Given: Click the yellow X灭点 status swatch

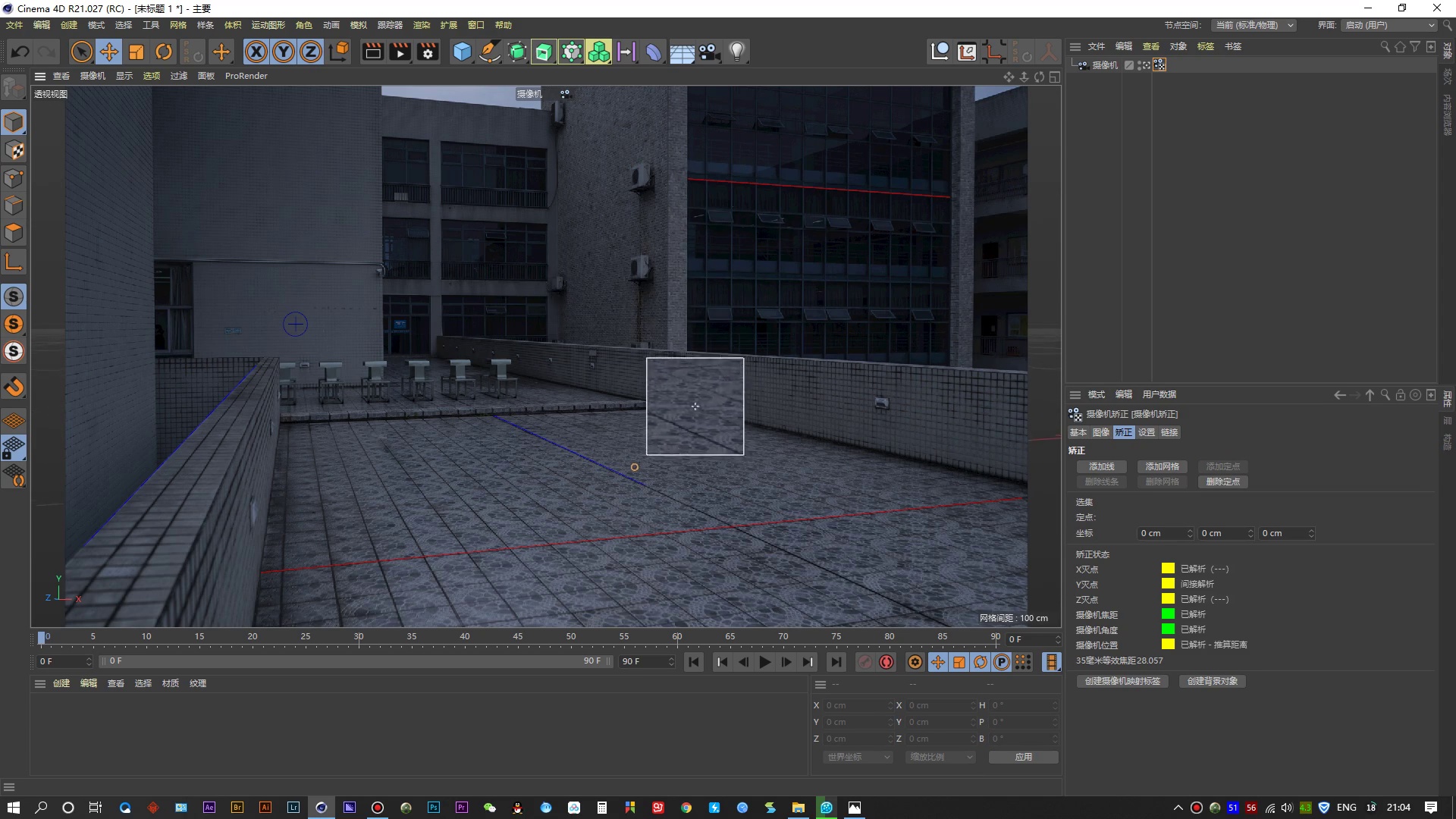Looking at the screenshot, I should [1168, 569].
